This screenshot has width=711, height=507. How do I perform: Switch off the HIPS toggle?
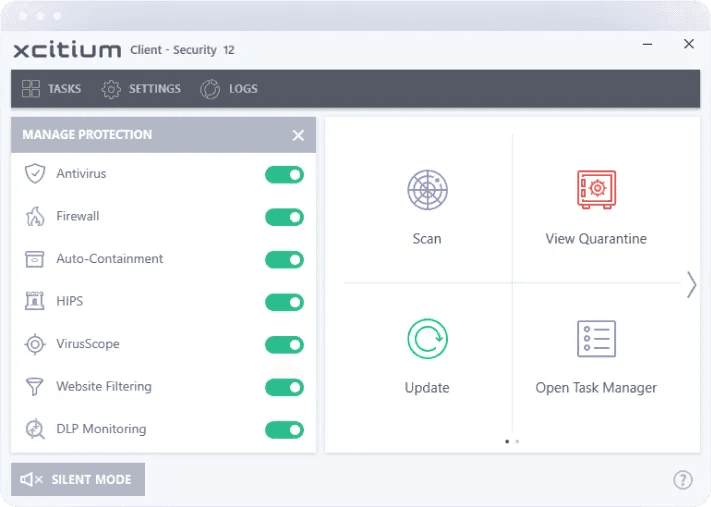[x=284, y=302]
